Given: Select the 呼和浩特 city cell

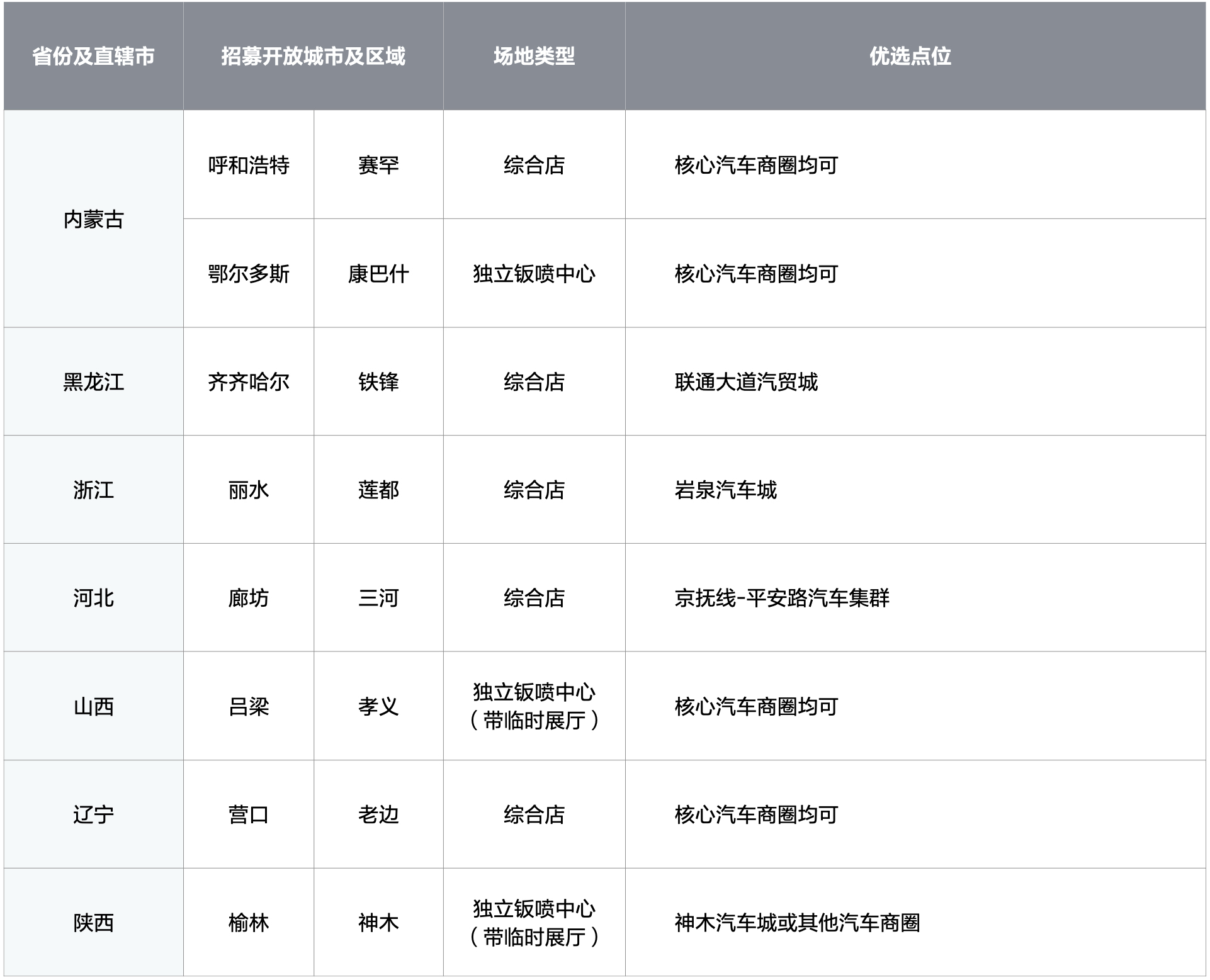Looking at the screenshot, I should point(249,166).
